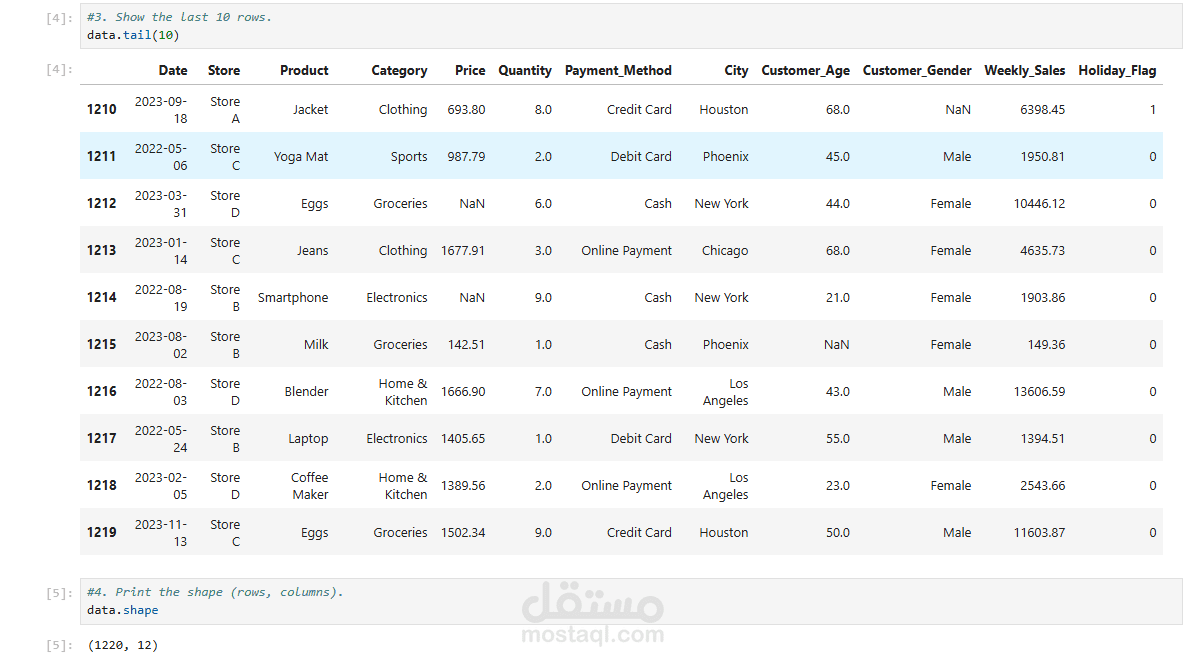This screenshot has width=1186, height=660.
Task: Click the Weekly_Sales column header
Action: (x=1024, y=71)
